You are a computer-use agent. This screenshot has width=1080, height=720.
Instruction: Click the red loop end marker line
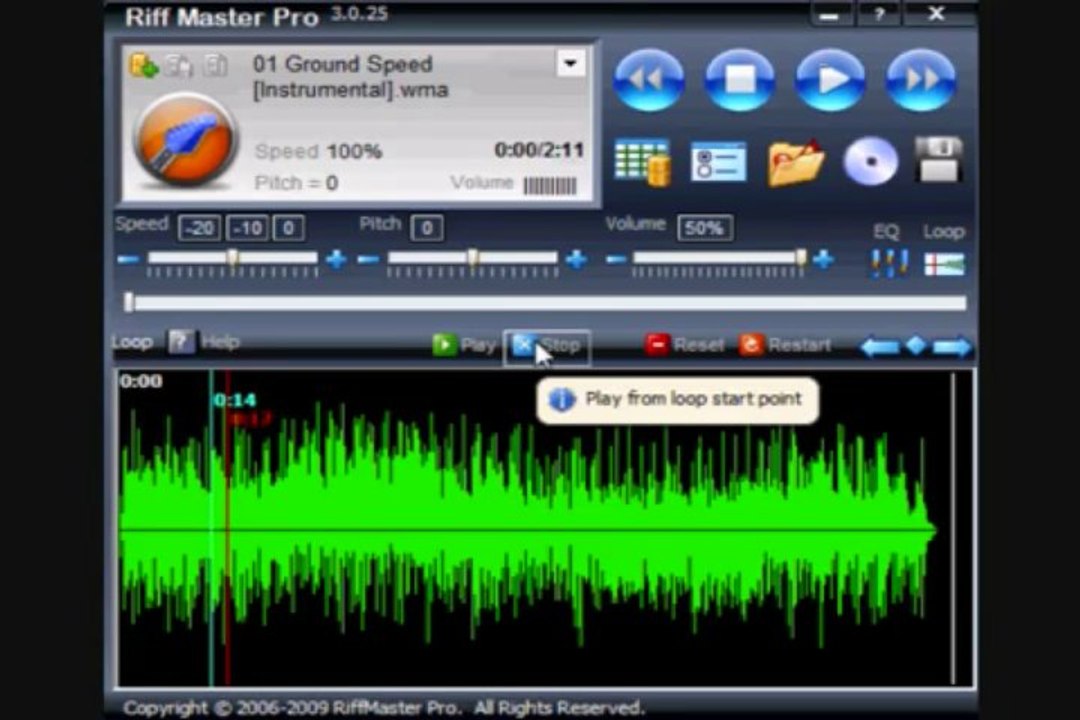click(227, 528)
